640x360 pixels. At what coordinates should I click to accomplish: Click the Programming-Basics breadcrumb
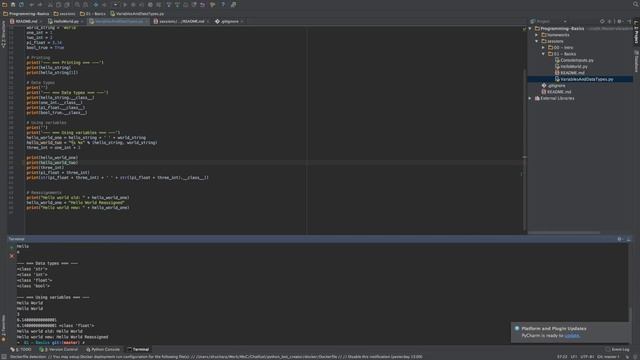point(26,13)
